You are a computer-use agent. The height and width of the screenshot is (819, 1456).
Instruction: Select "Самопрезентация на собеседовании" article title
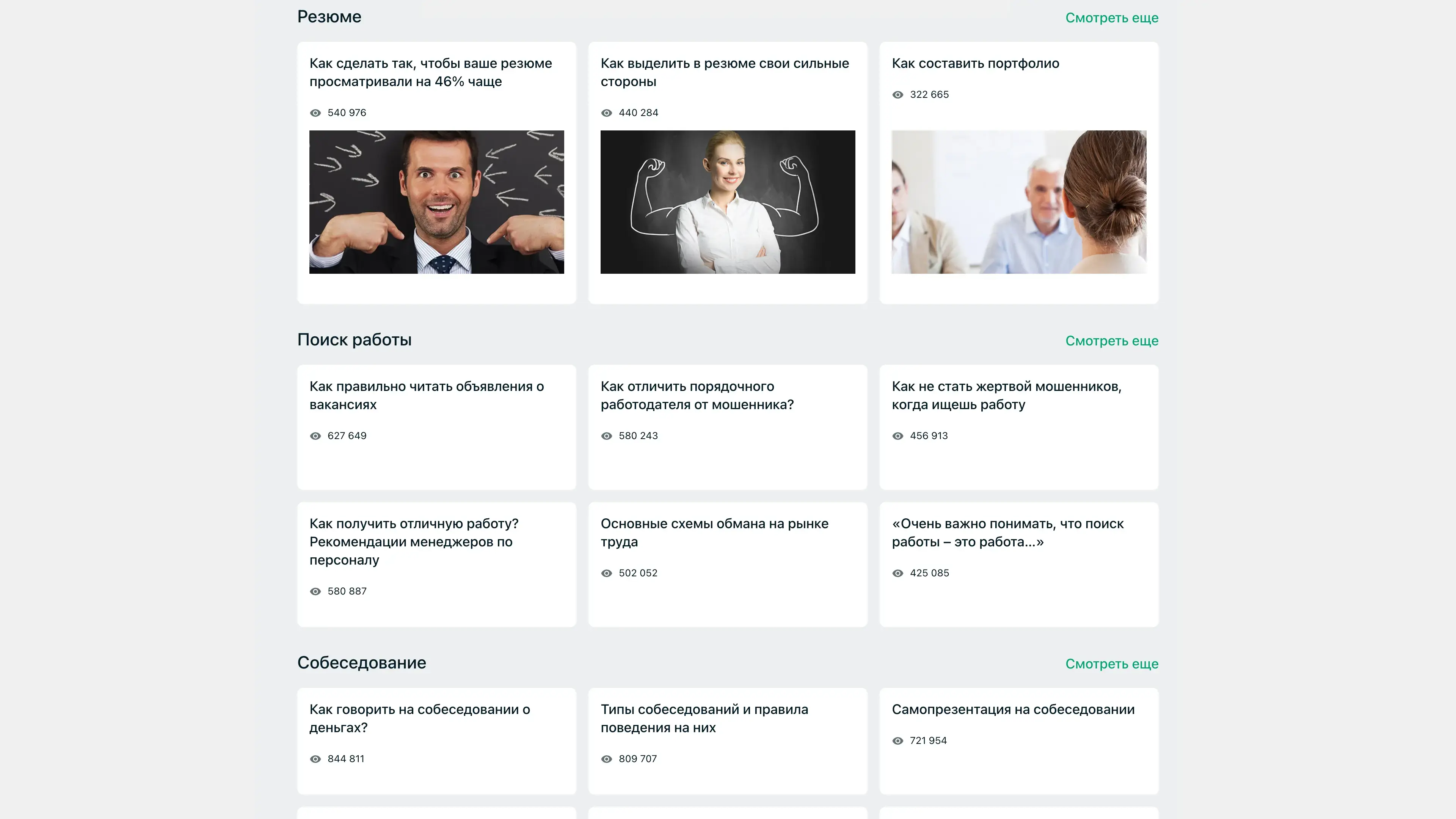(x=1013, y=709)
